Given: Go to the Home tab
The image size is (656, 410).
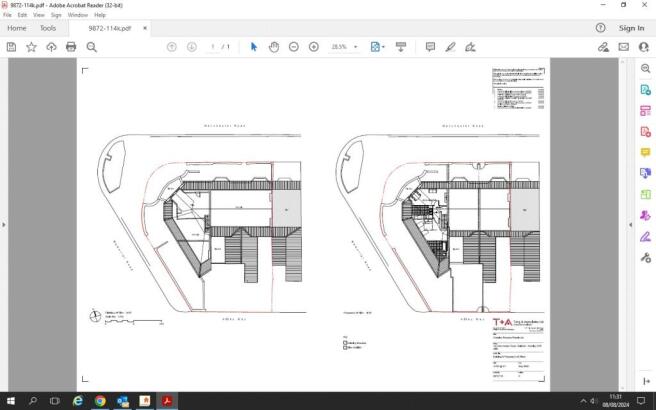Looking at the screenshot, I should pos(17,28).
